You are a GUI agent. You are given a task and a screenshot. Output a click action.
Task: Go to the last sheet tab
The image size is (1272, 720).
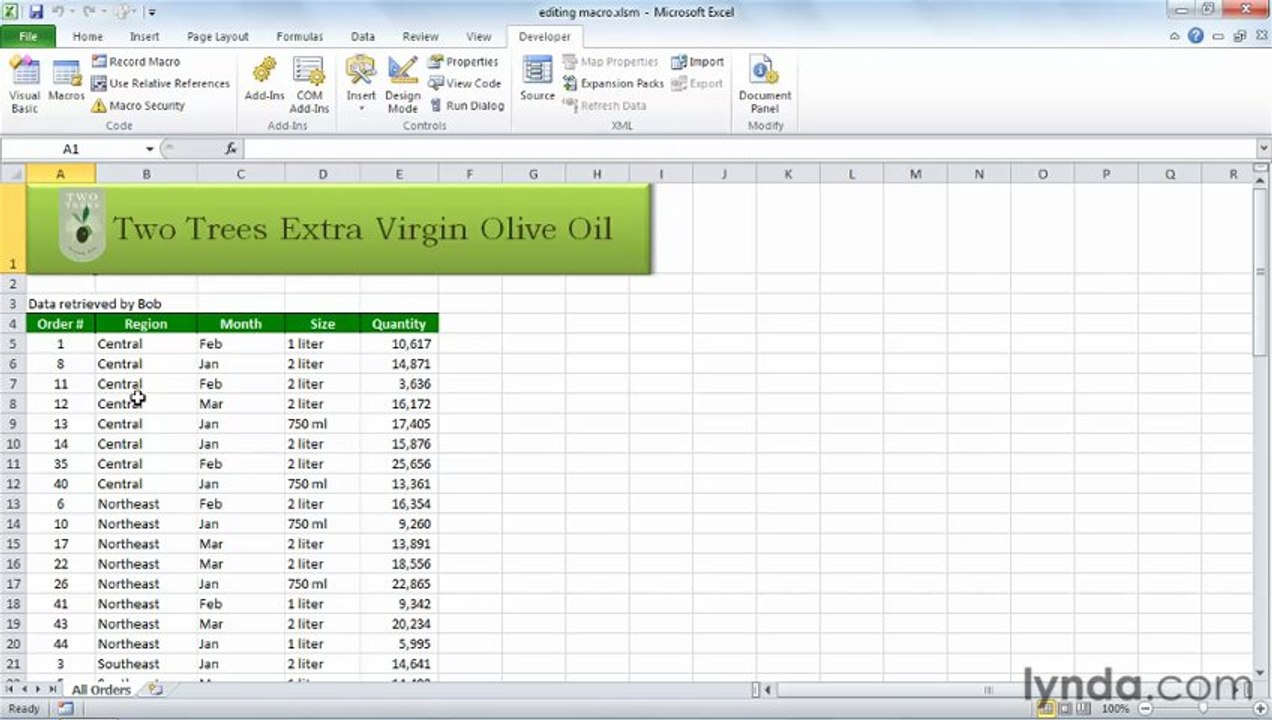point(53,690)
